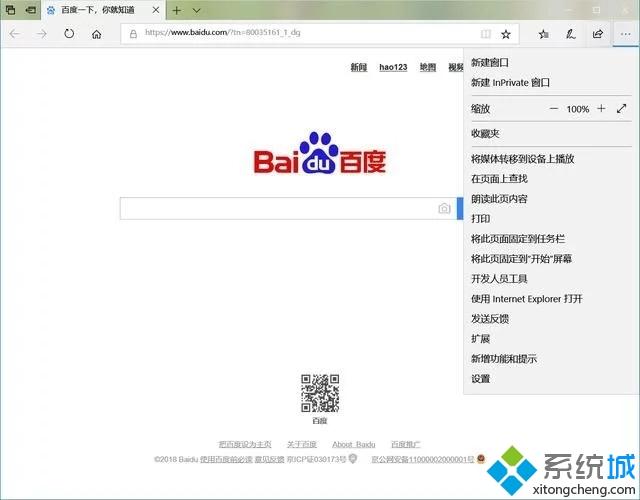Open the hao123 link
640x500 pixels.
click(393, 67)
